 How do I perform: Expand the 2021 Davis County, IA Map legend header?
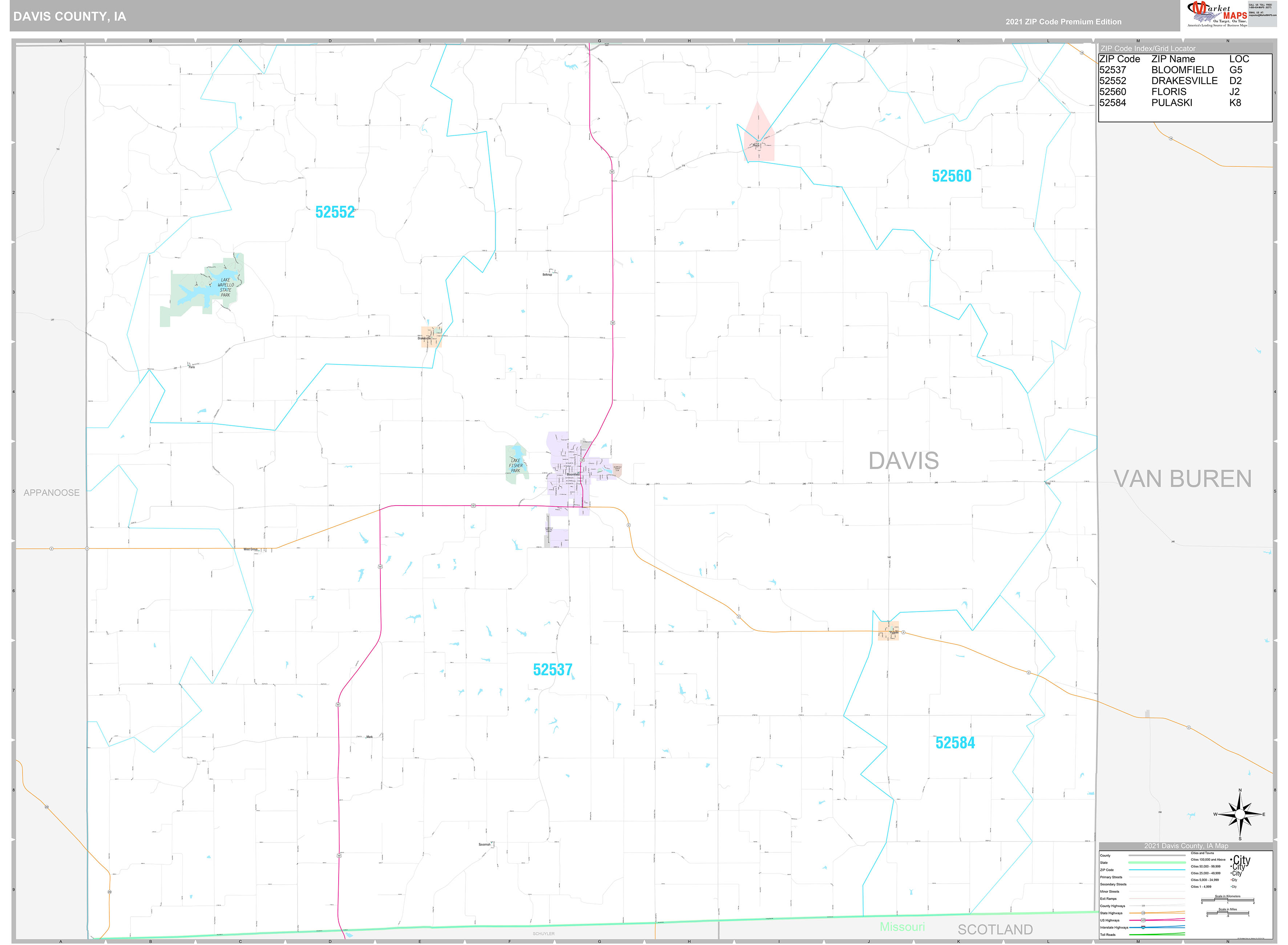(1186, 846)
